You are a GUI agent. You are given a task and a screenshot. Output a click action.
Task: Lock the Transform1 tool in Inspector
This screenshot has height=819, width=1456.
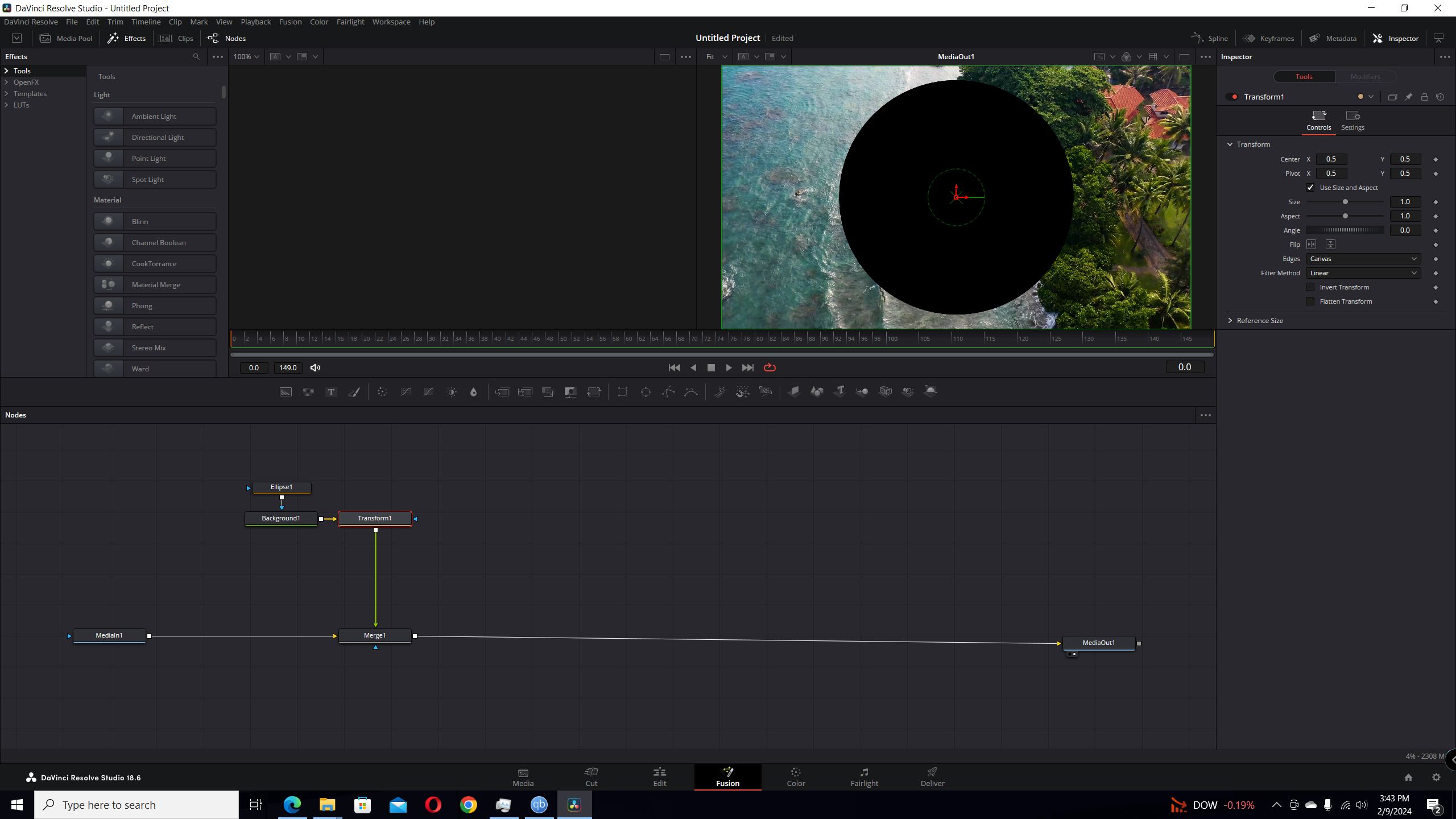(x=1424, y=97)
